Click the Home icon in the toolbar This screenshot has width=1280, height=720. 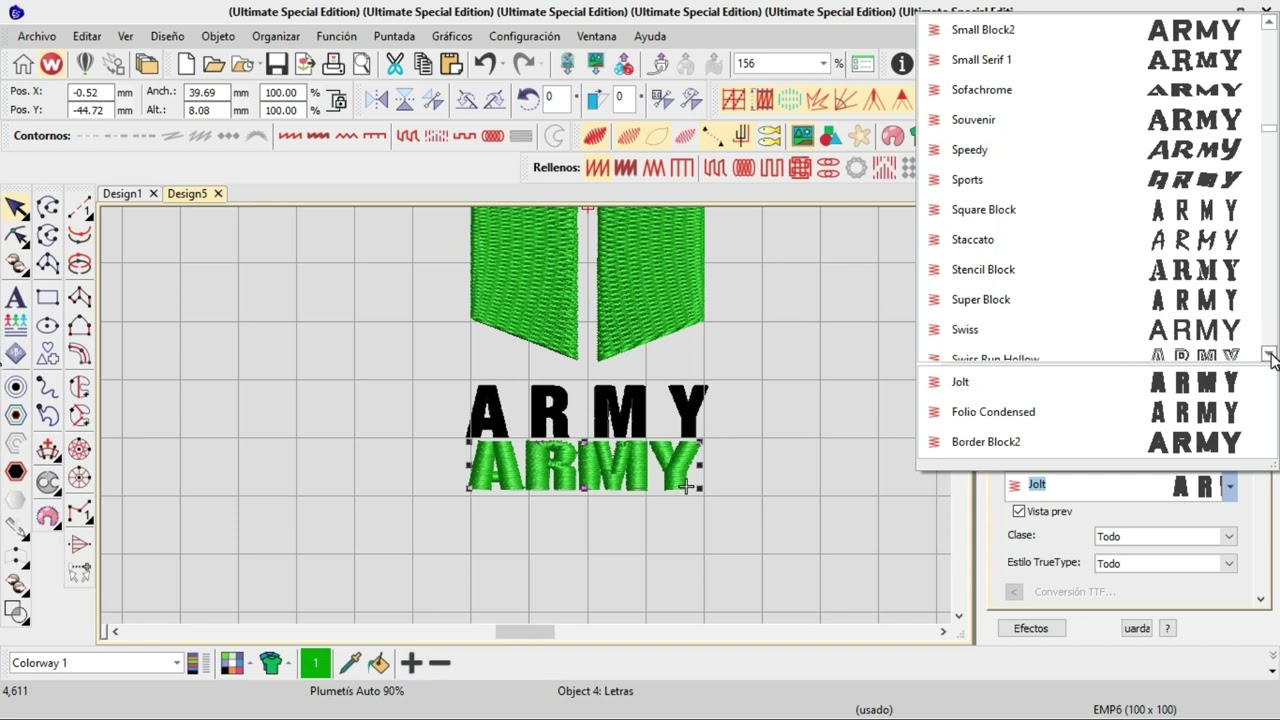23,65
